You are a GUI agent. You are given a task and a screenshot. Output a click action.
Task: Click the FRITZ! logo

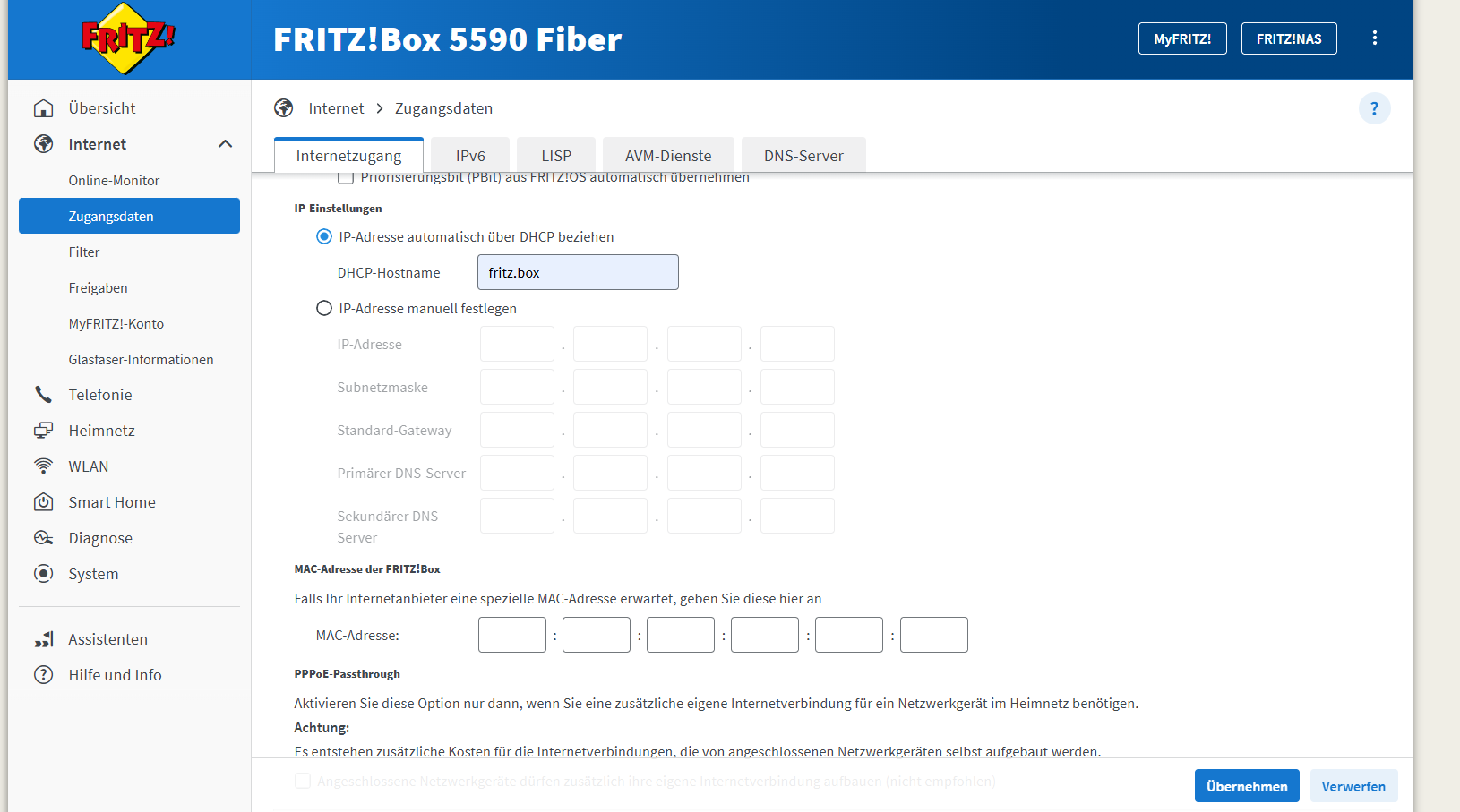(128, 38)
